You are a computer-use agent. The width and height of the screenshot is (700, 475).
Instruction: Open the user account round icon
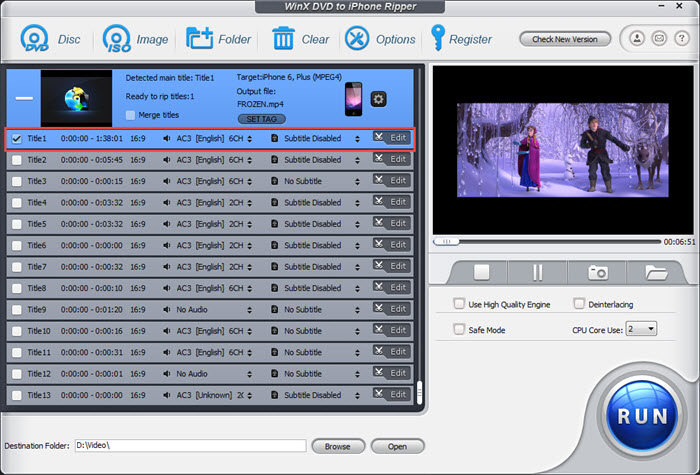[x=637, y=39]
